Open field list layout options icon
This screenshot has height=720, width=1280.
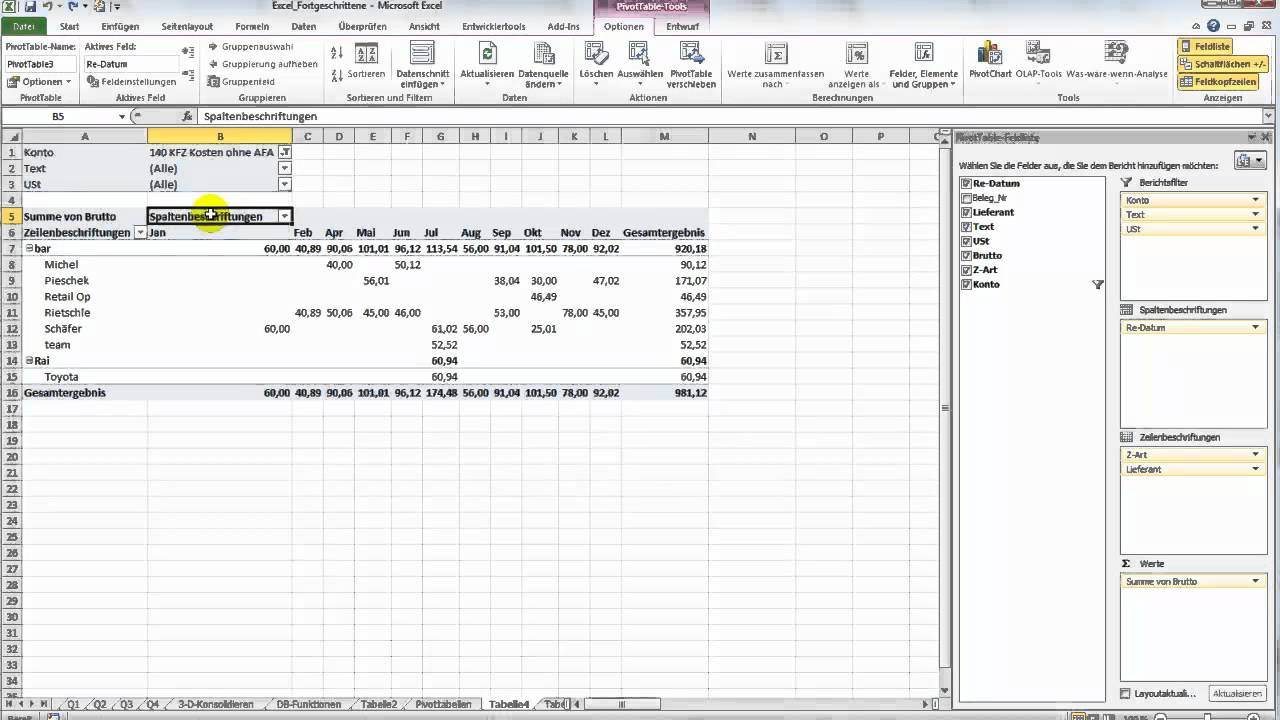(1250, 161)
